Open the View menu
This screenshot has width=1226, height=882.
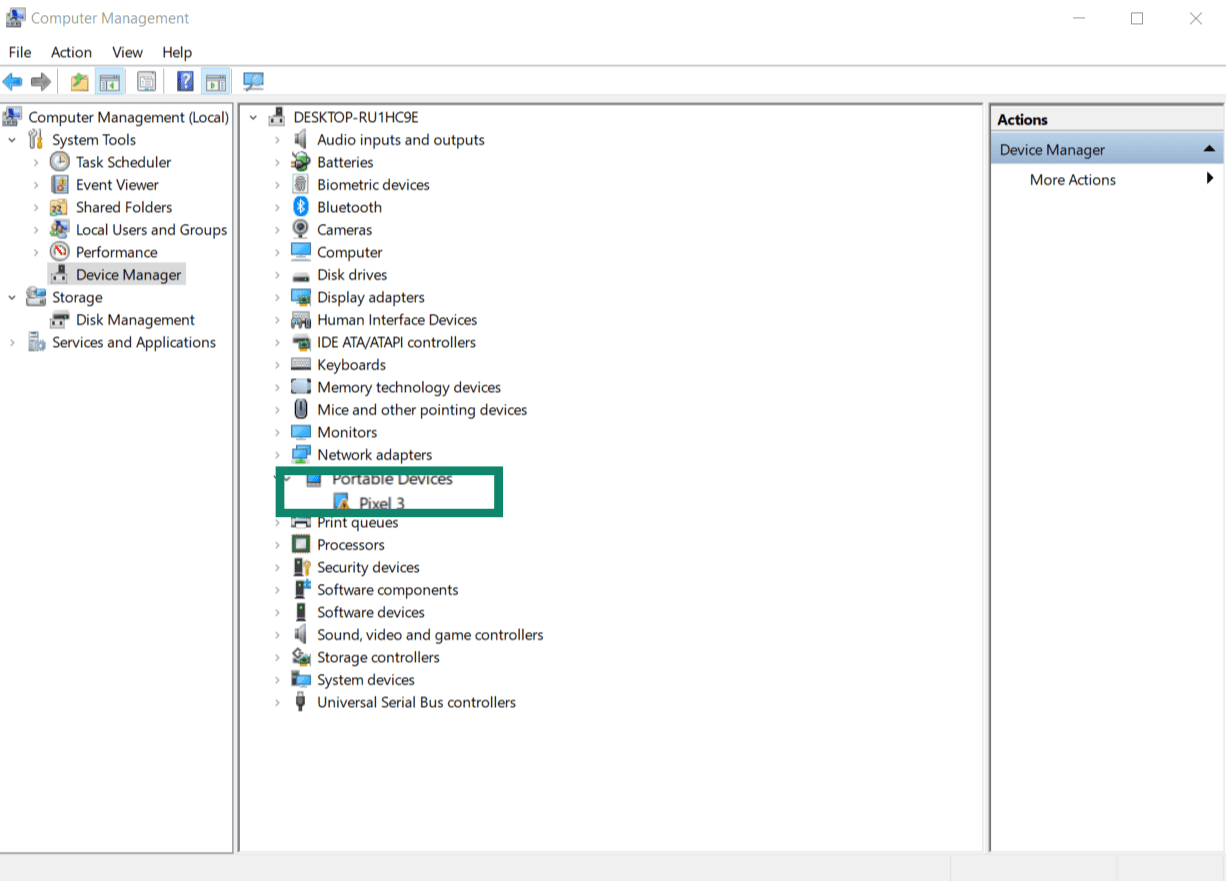[127, 52]
